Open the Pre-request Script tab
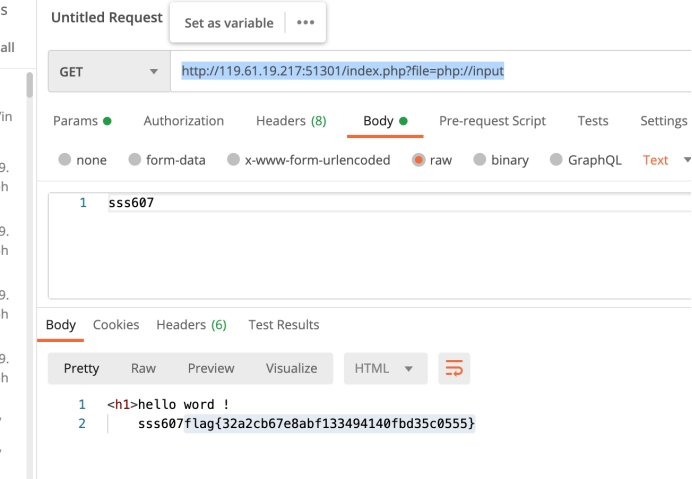692x479 pixels. [492, 121]
